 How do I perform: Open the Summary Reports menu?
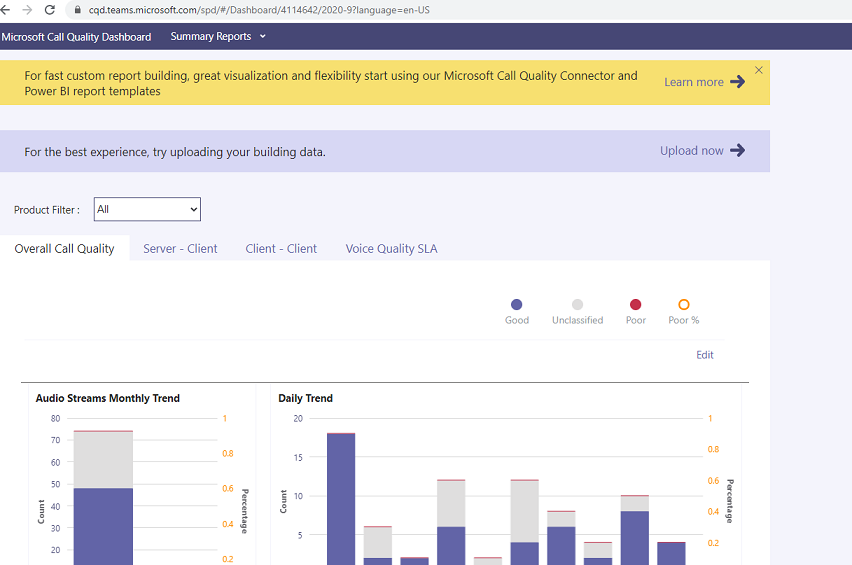pos(211,36)
